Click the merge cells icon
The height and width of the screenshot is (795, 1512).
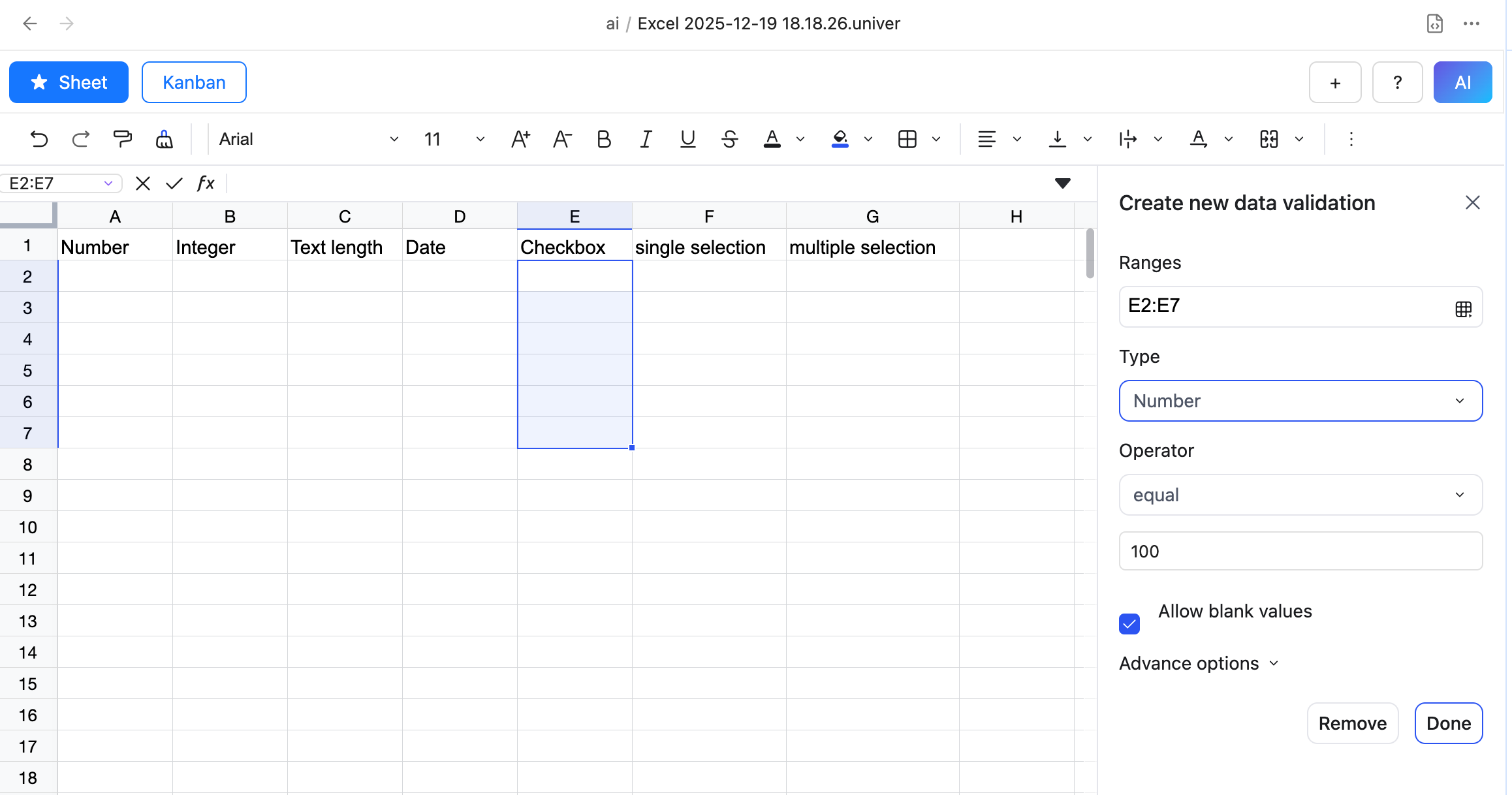1268,139
